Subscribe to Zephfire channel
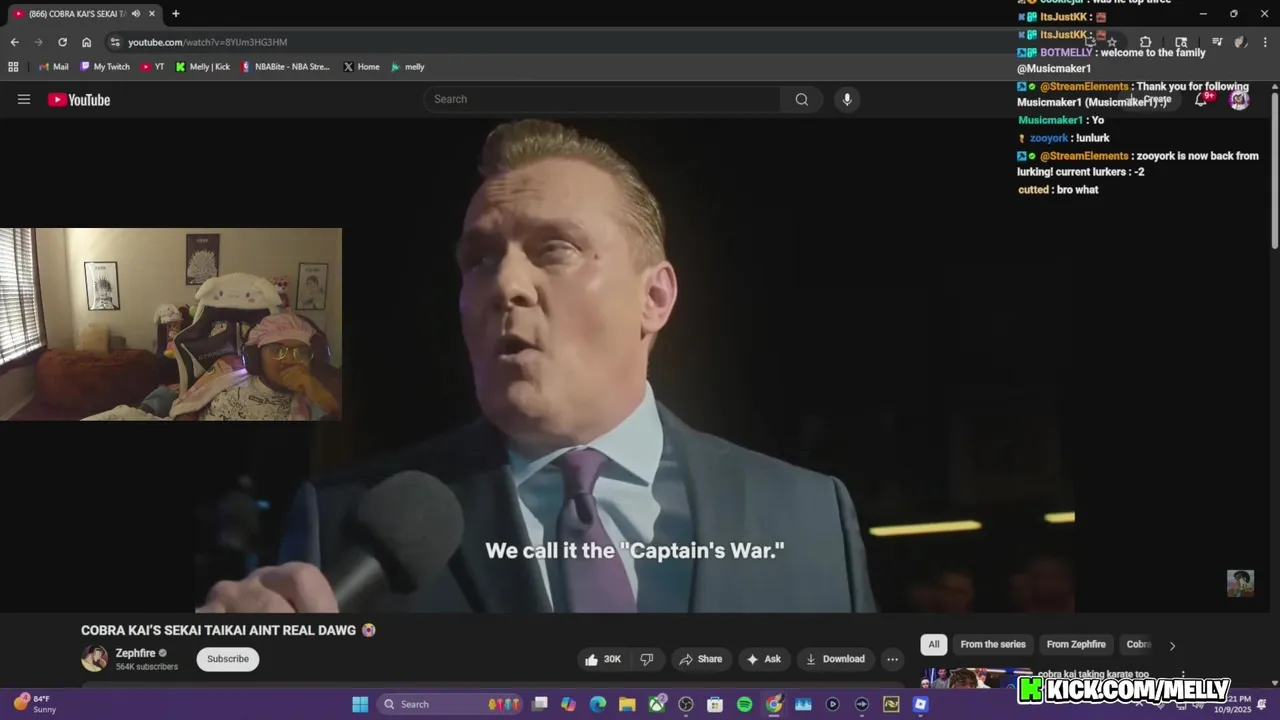This screenshot has width=1280, height=720. (x=228, y=659)
